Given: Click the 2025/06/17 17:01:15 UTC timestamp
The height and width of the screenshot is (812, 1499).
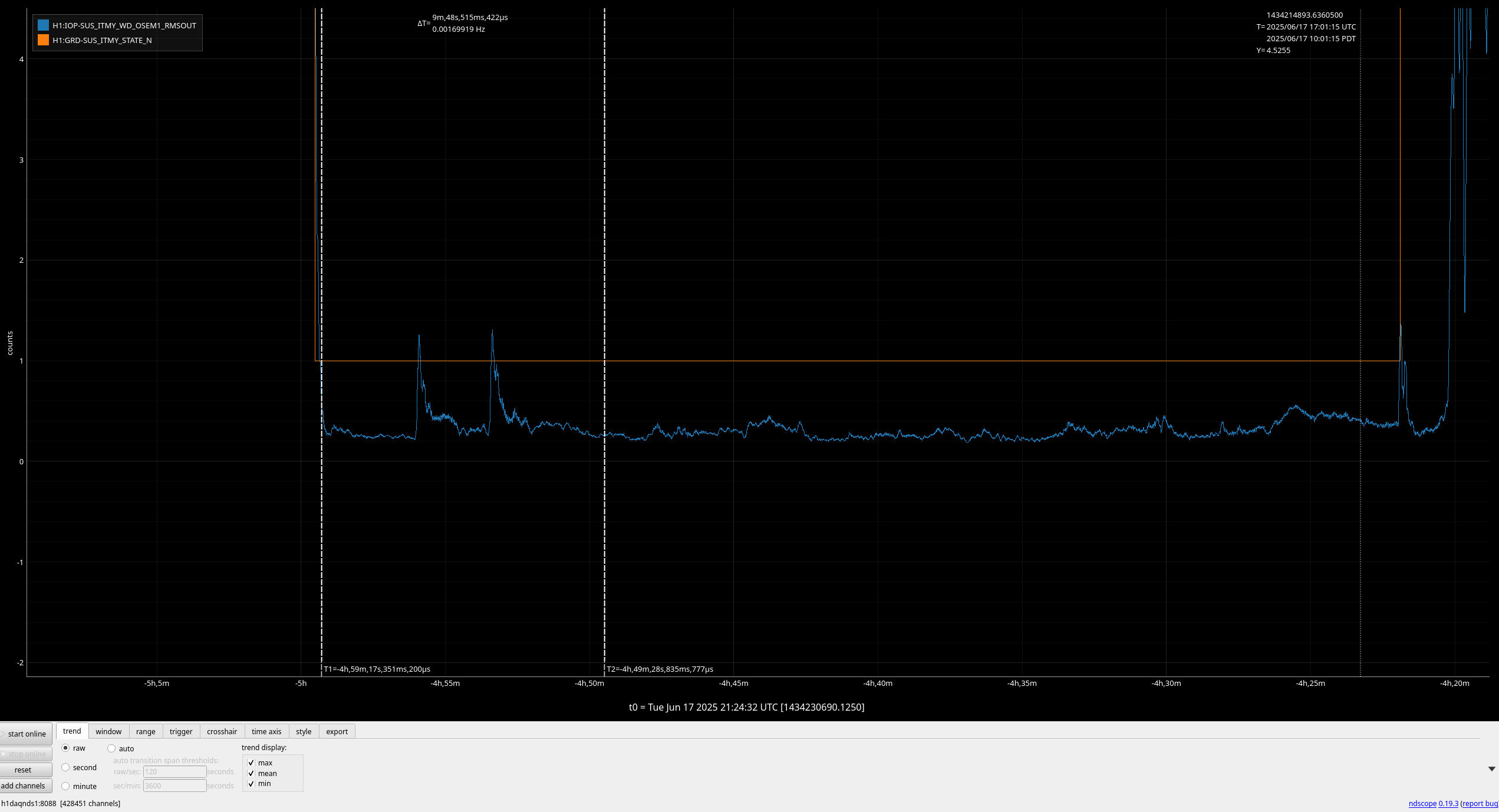Looking at the screenshot, I should [x=1311, y=27].
